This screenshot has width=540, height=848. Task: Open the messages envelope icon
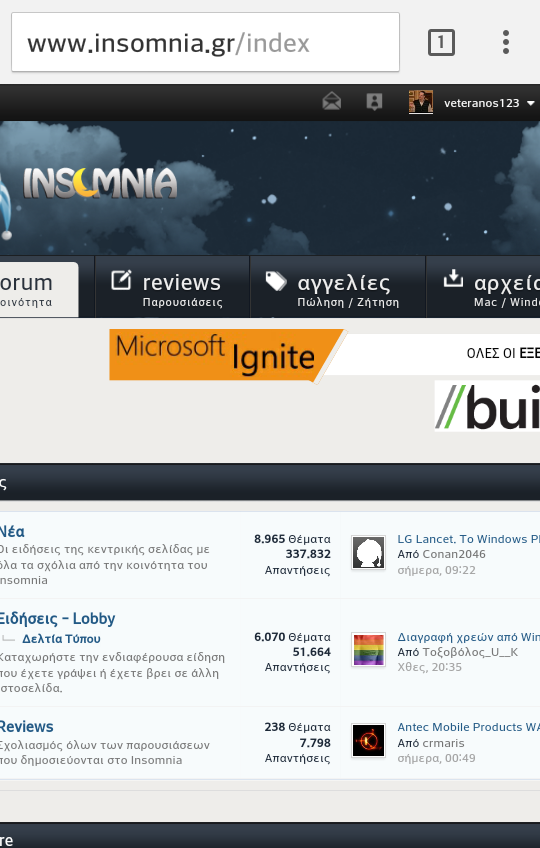pyautogui.click(x=332, y=101)
